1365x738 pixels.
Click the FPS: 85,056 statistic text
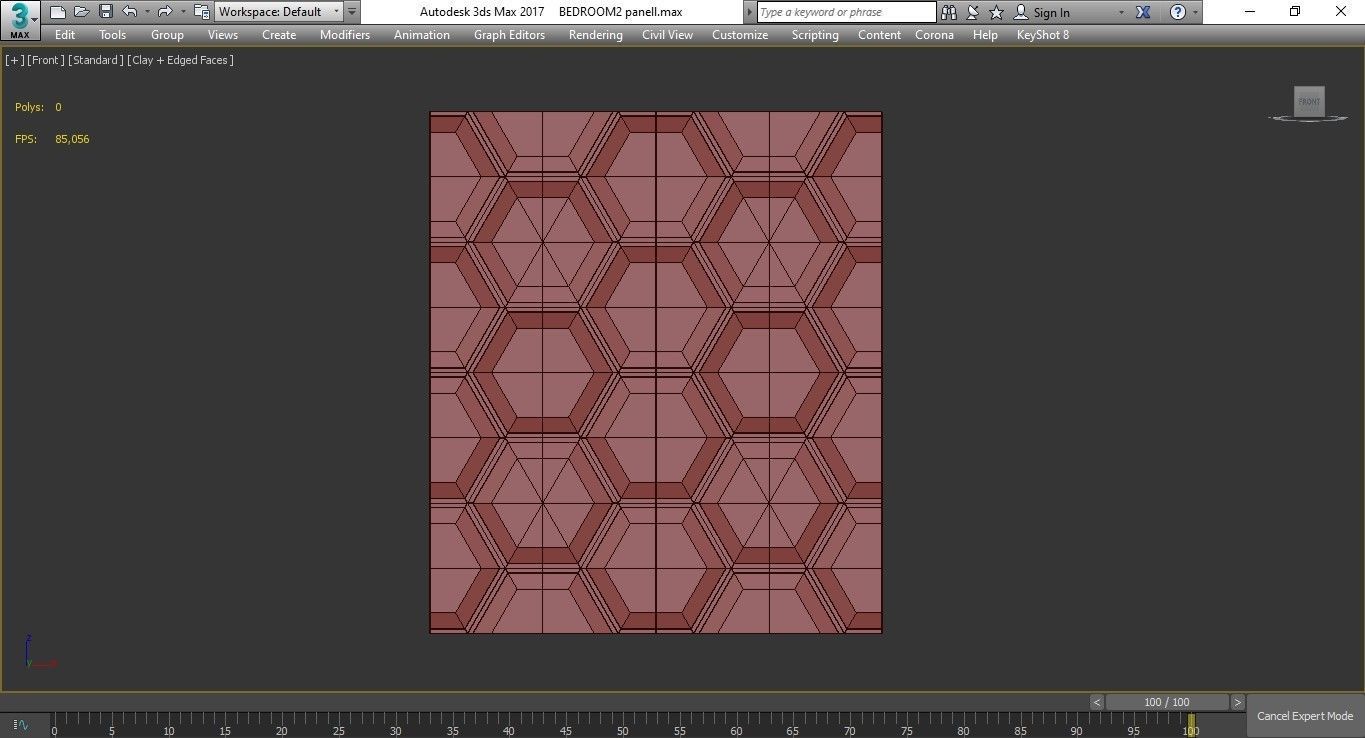[x=52, y=139]
